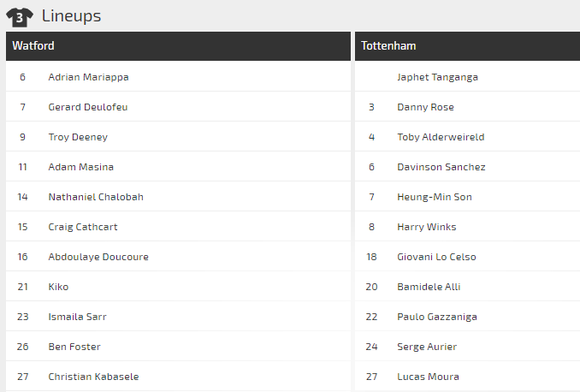The height and width of the screenshot is (392, 580).
Task: Open Gerard Deulofeu's profile
Action: point(88,107)
